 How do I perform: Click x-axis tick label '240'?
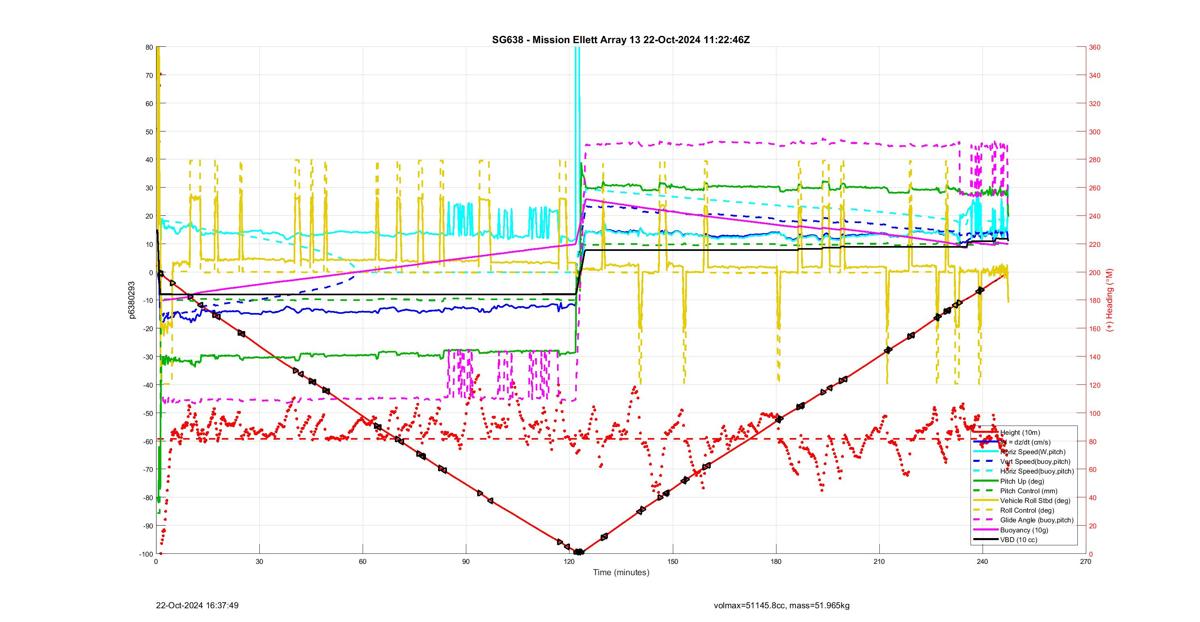click(x=982, y=561)
